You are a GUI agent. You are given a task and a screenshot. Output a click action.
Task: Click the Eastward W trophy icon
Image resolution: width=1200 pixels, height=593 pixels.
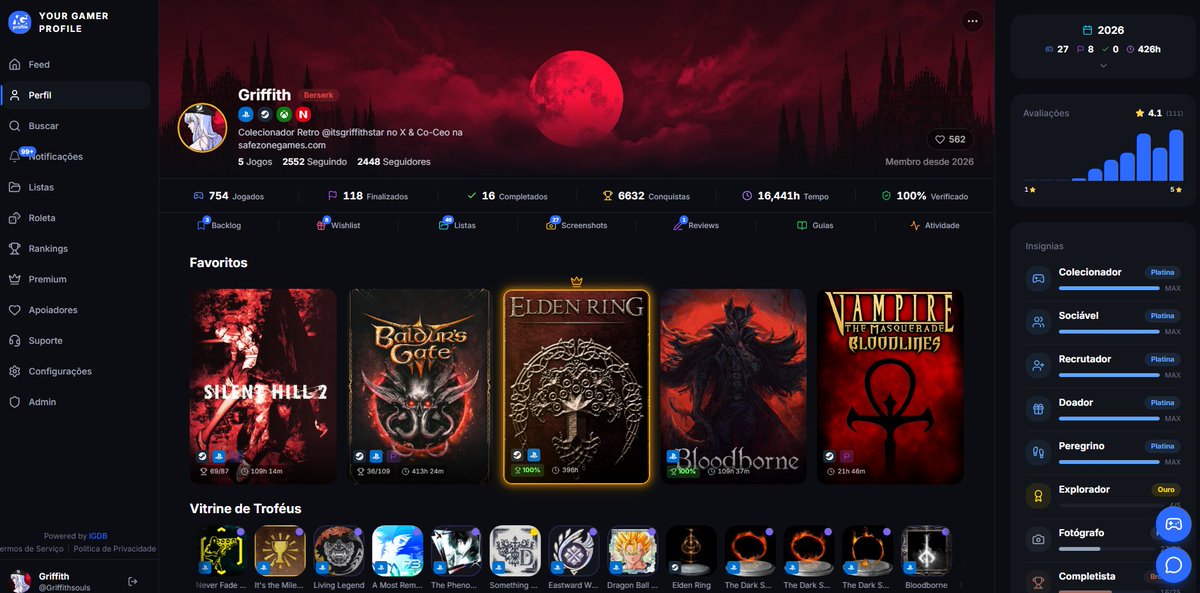[574, 550]
